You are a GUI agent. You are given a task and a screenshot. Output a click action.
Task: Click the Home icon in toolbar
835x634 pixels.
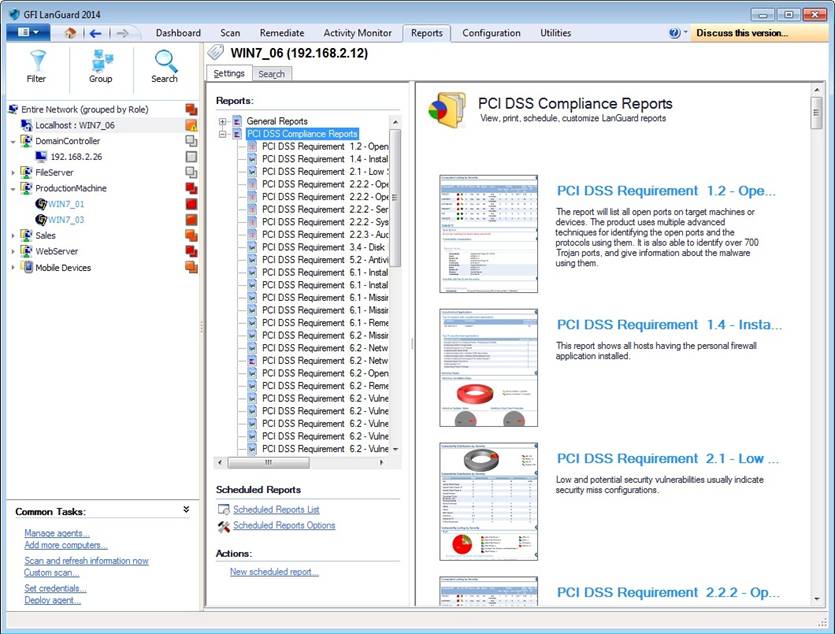tap(70, 33)
